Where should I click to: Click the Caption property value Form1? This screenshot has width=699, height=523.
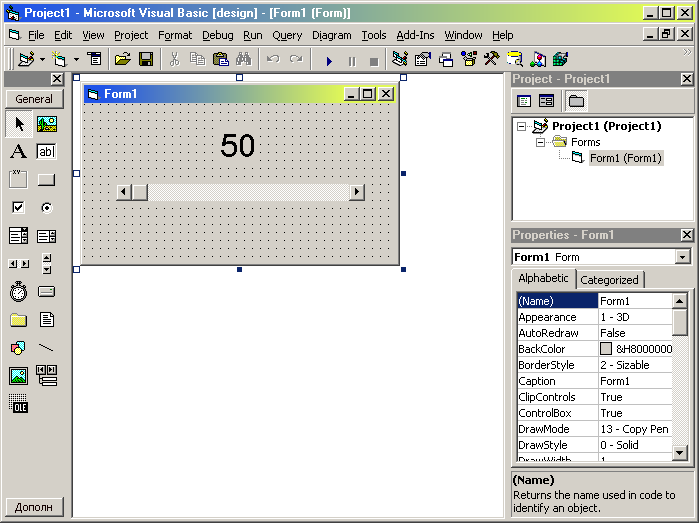tap(634, 381)
